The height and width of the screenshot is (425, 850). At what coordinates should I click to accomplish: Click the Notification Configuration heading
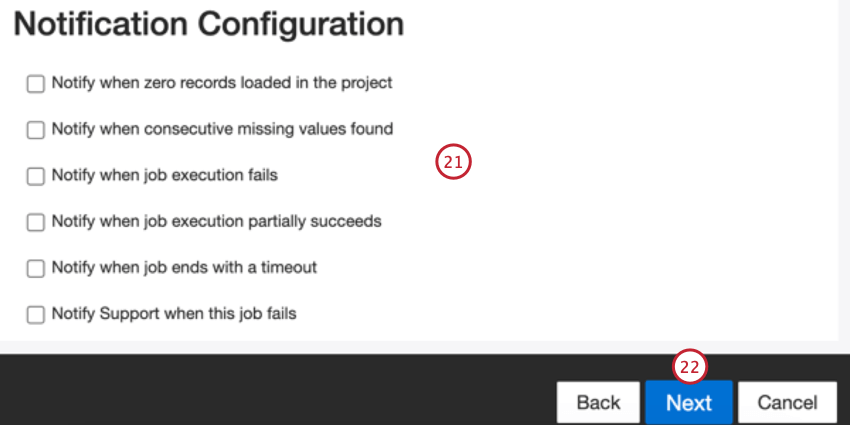pyautogui.click(x=209, y=25)
